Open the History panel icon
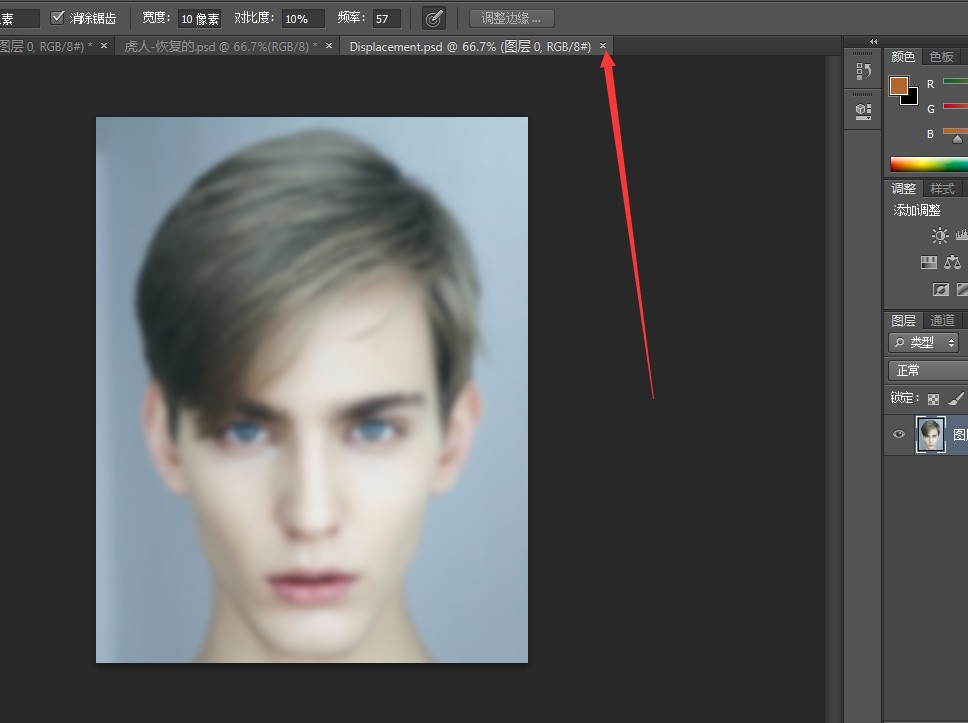This screenshot has height=723, width=968. point(863,72)
